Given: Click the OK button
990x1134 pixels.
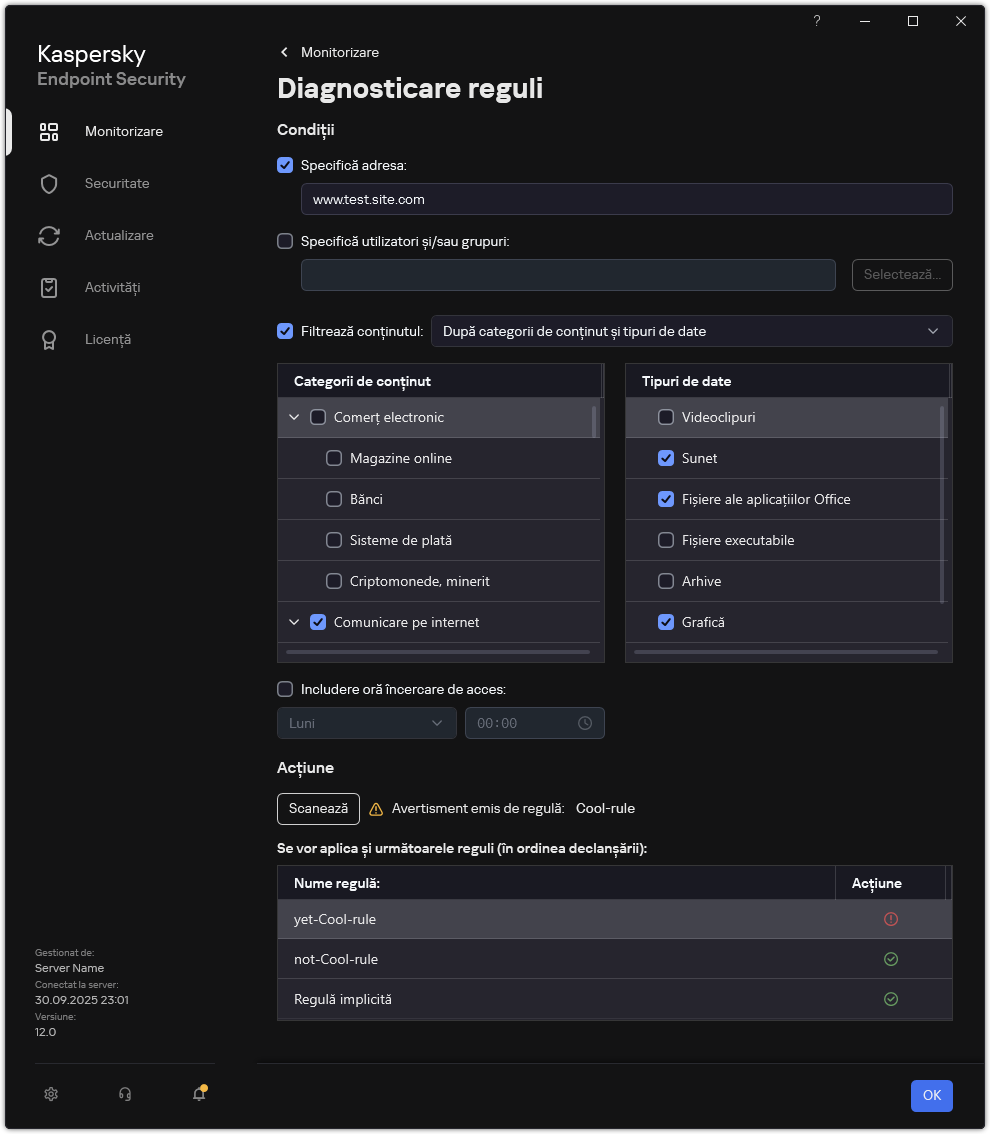Looking at the screenshot, I should pyautogui.click(x=931, y=1095).
